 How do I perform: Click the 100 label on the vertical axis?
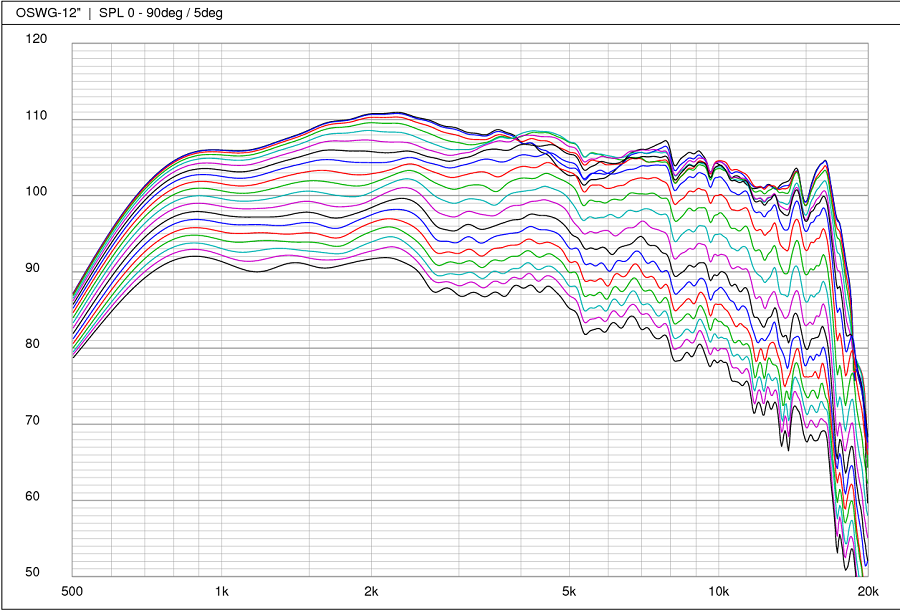[36, 192]
